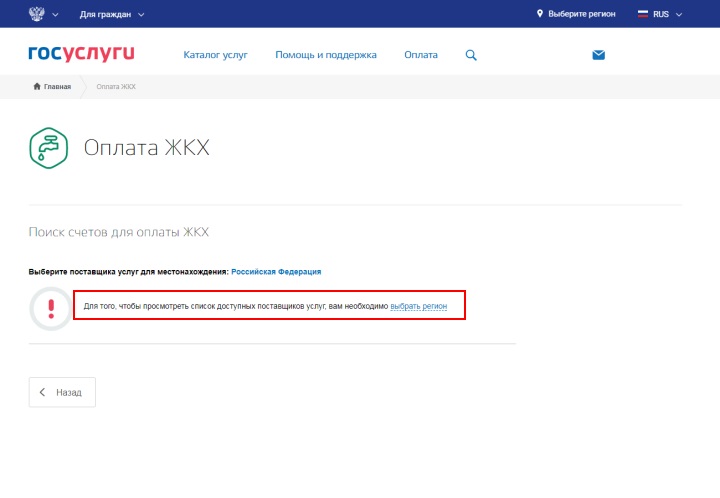Open 'Выберите регион' in the top bar

[581, 14]
